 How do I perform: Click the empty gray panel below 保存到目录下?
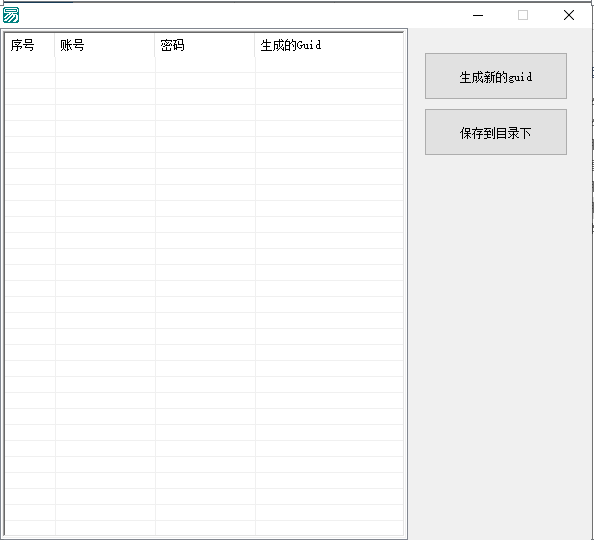coord(500,341)
